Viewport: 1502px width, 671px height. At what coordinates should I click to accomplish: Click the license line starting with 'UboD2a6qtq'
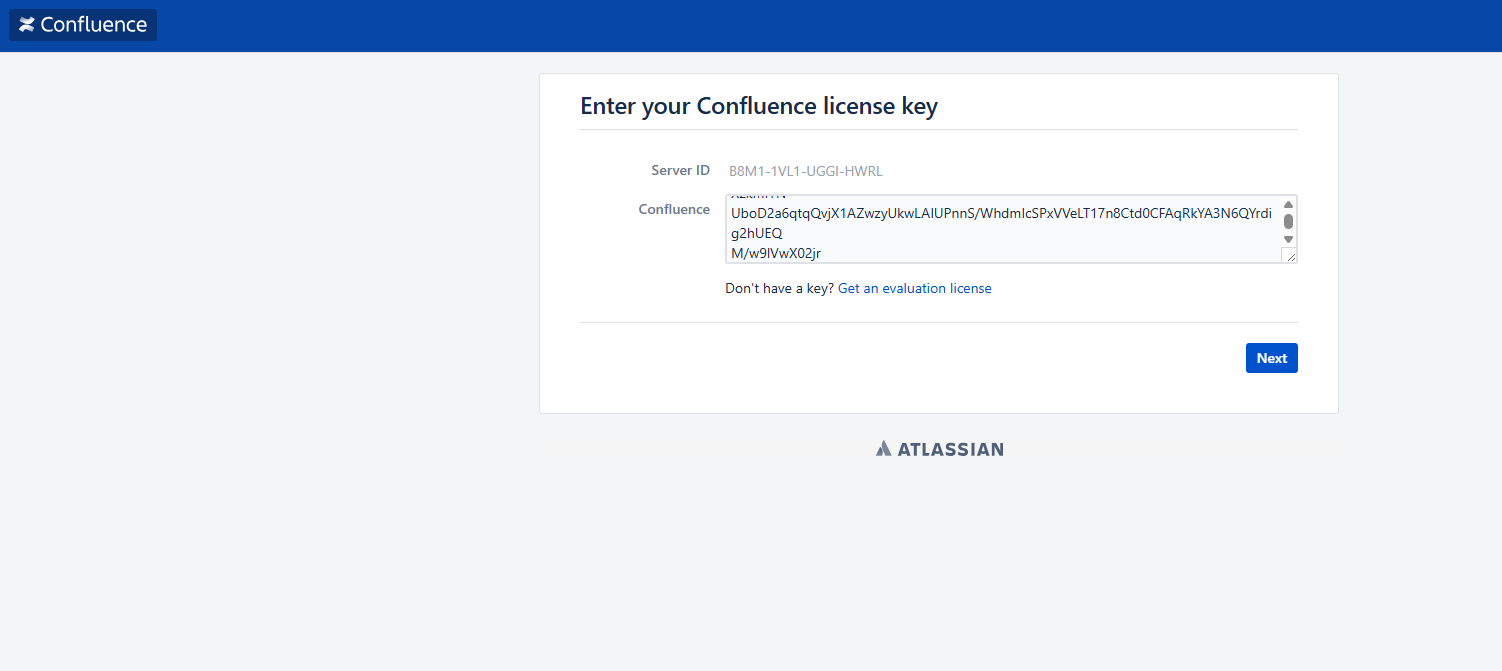pos(1000,214)
